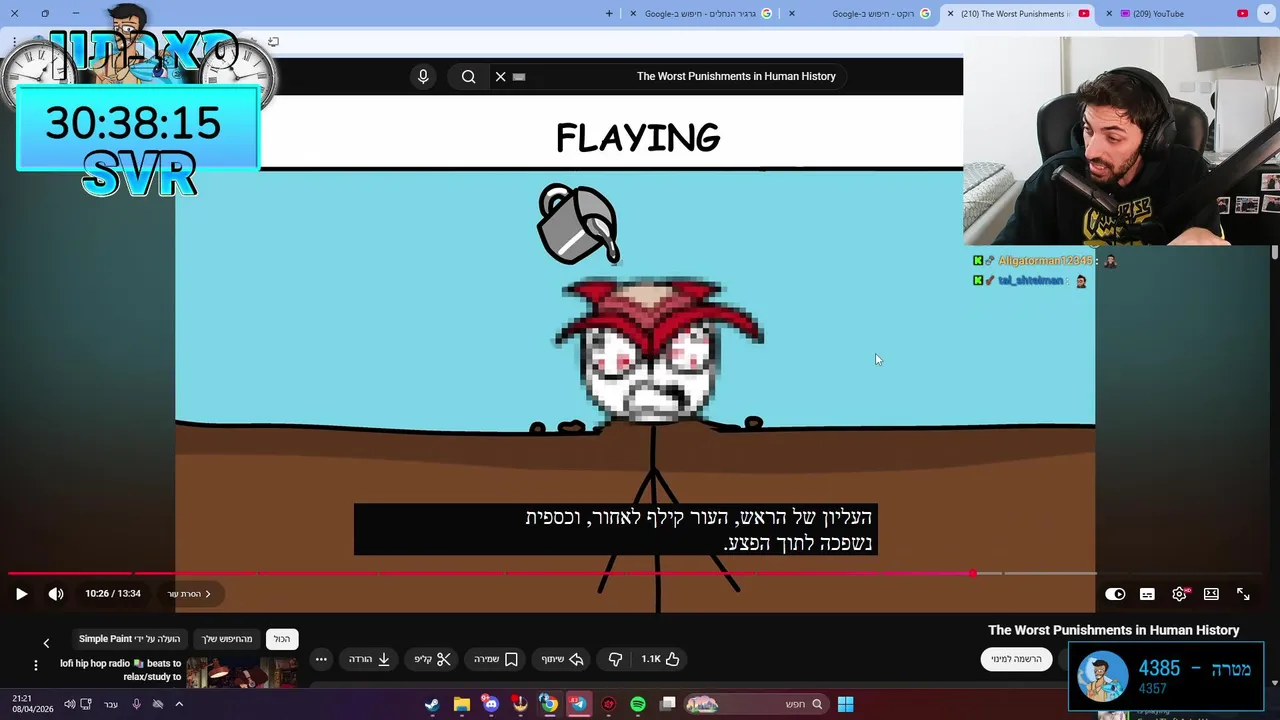Open Discord from the taskbar

tap(490, 704)
